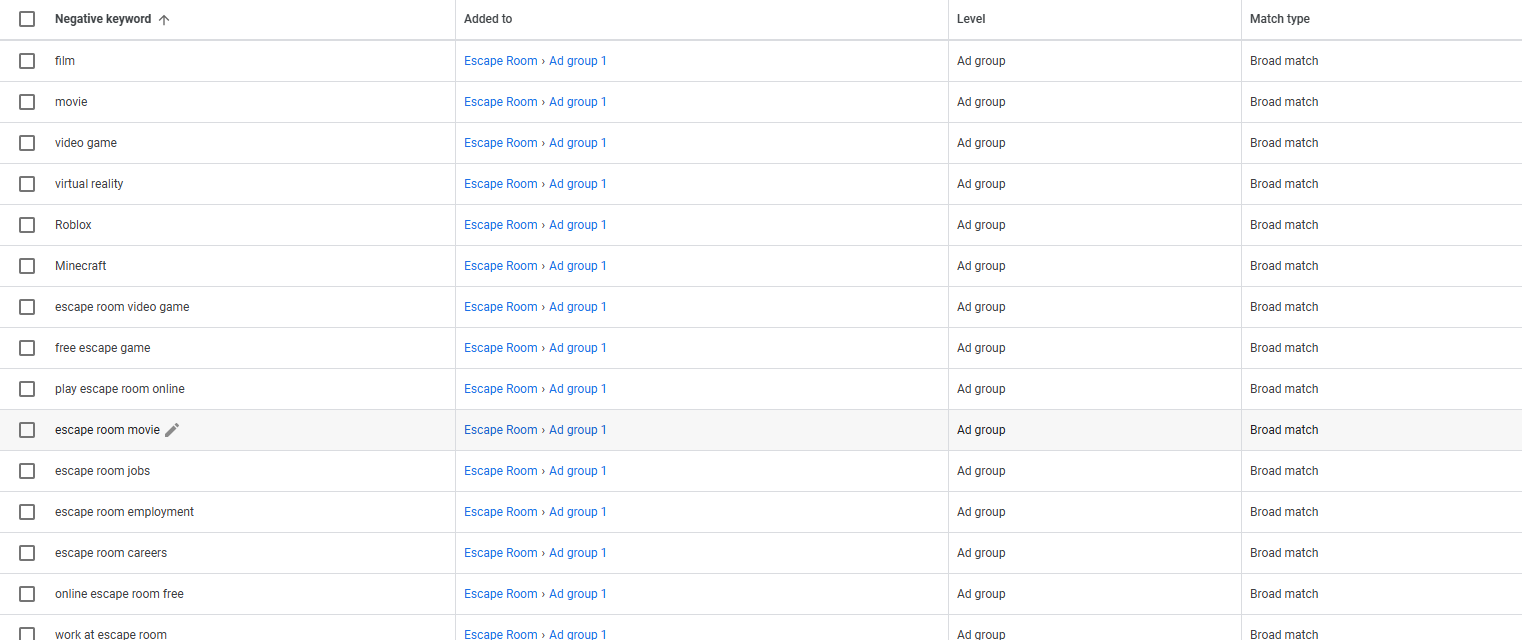Click the Ad group level in movie row

[981, 102]
